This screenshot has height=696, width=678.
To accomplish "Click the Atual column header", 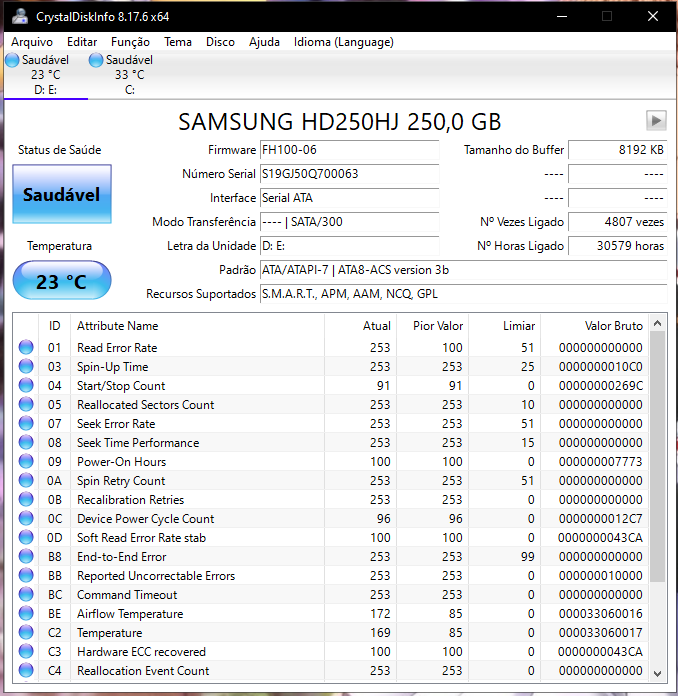I will click(361, 325).
